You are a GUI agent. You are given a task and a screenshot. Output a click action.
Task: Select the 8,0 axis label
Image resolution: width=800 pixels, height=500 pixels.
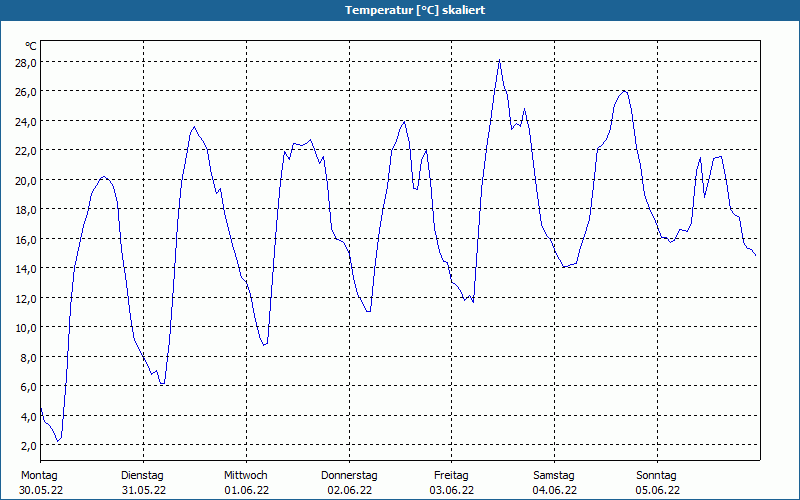29,358
